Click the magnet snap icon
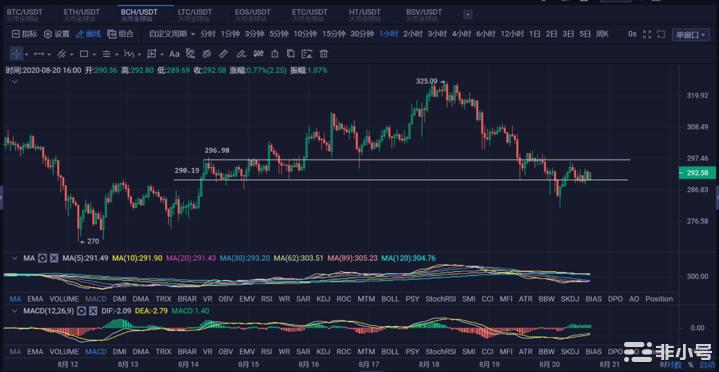The image size is (719, 372). point(258,54)
